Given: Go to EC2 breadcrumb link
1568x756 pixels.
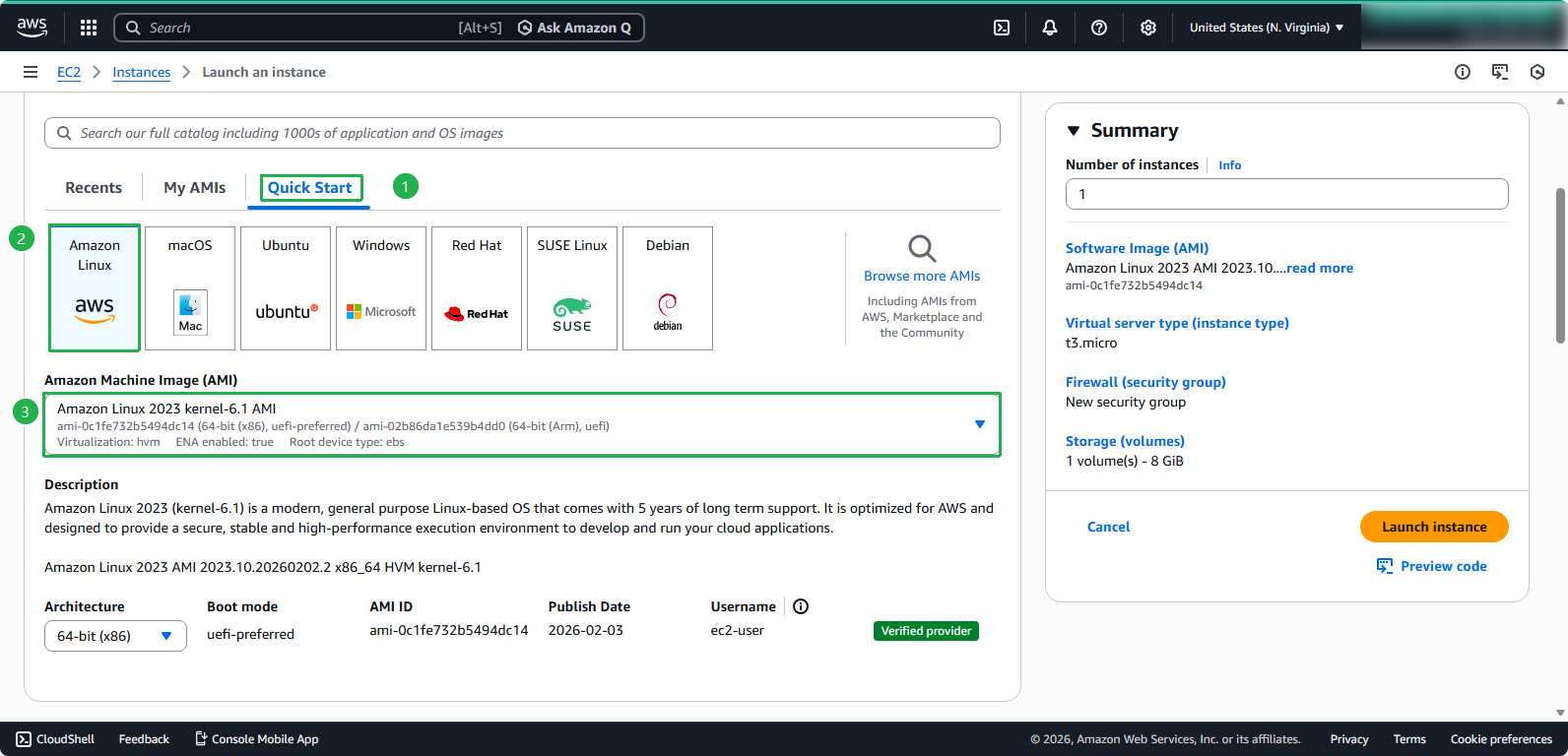Looking at the screenshot, I should (69, 72).
